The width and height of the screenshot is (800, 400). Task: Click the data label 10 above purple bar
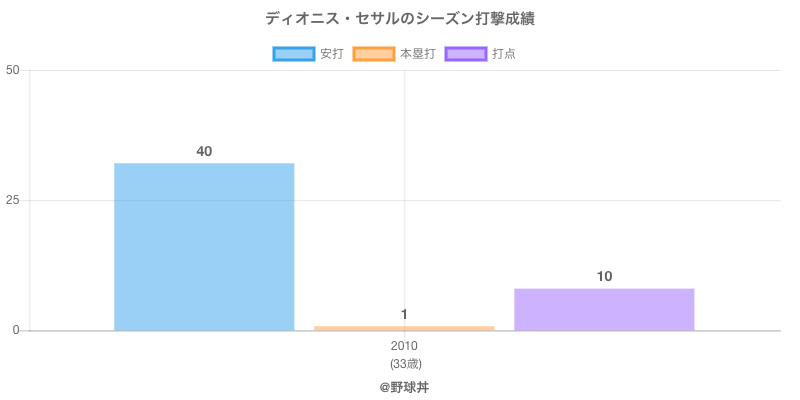pyautogui.click(x=604, y=276)
